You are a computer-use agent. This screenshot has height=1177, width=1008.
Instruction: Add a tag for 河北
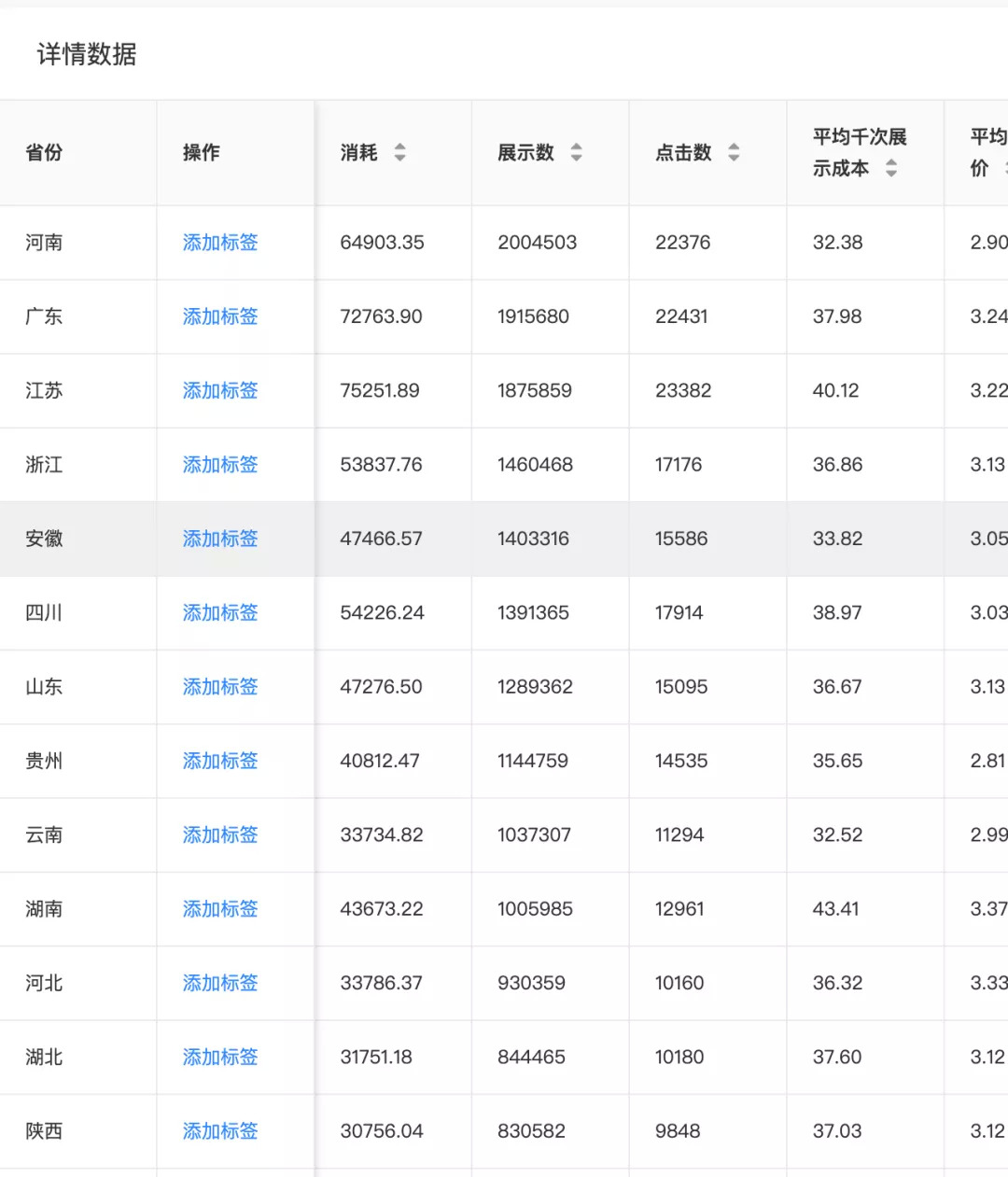pos(220,983)
